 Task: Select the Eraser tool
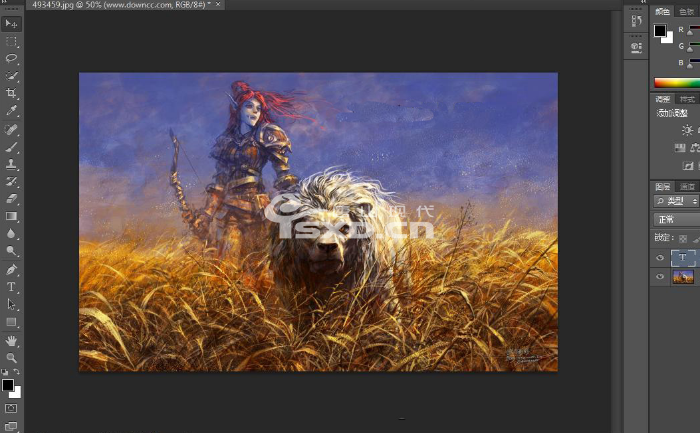[11, 199]
